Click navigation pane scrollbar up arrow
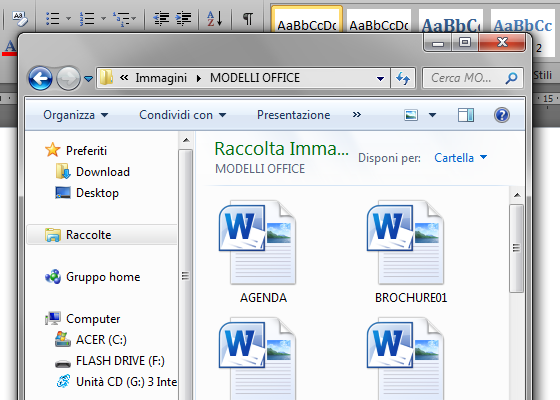 pyautogui.click(x=186, y=140)
